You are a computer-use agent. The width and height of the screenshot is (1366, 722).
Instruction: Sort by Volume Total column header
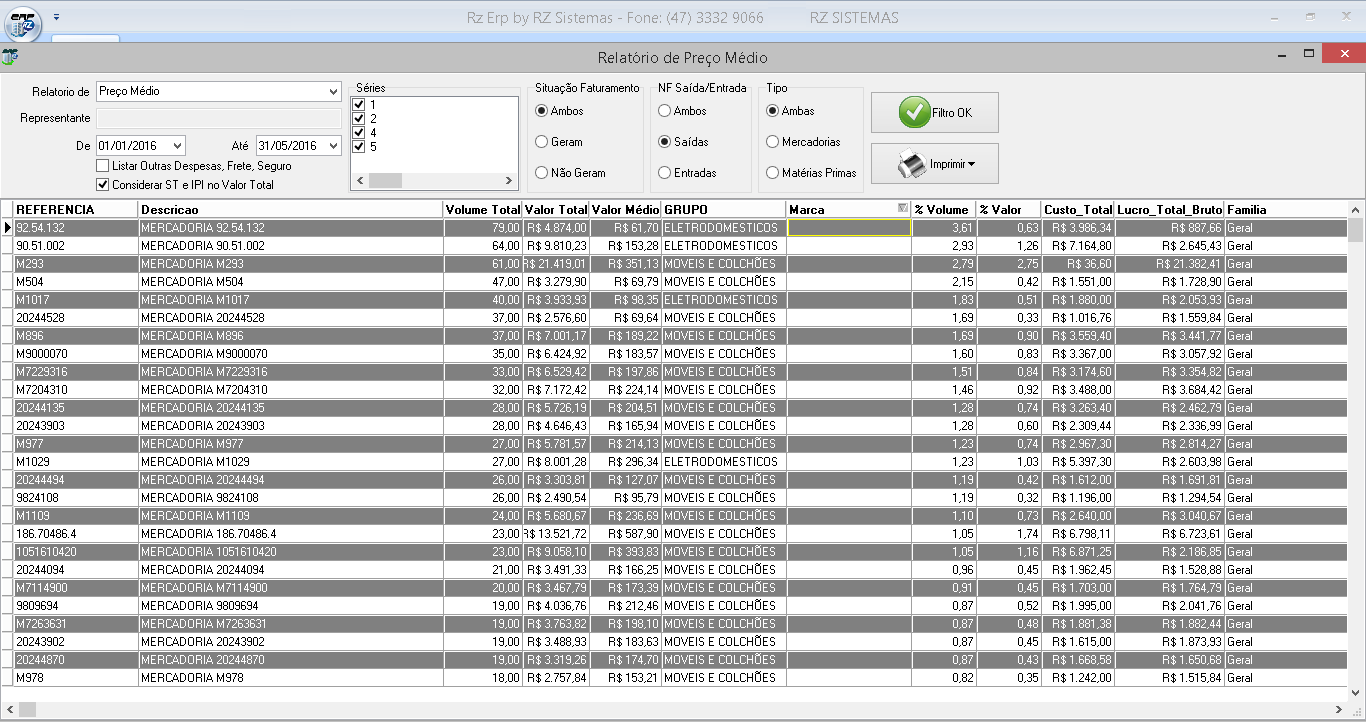482,210
